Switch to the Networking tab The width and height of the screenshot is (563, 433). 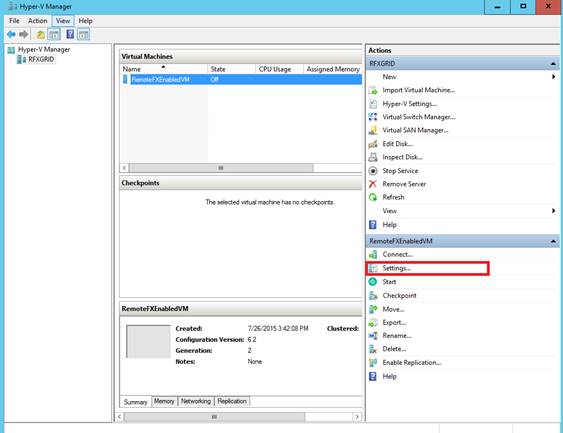click(x=196, y=401)
